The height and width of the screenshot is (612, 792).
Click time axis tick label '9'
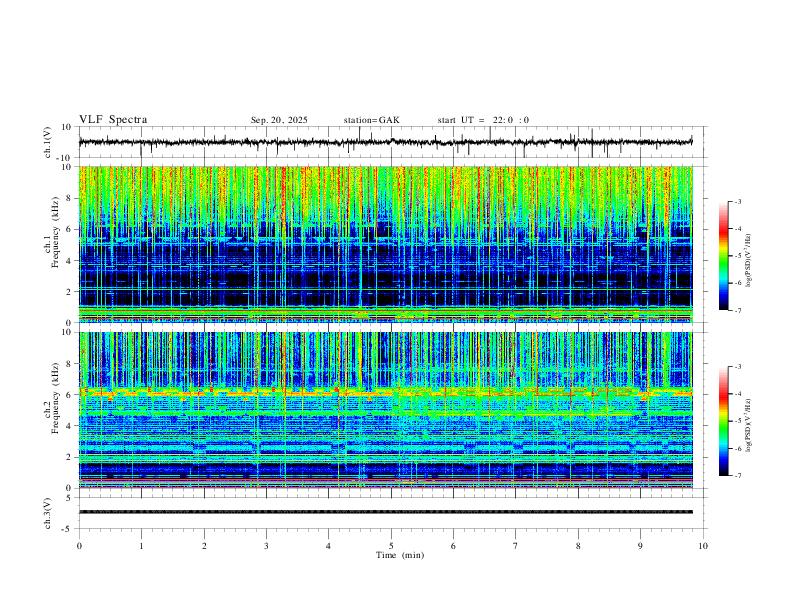coord(640,546)
